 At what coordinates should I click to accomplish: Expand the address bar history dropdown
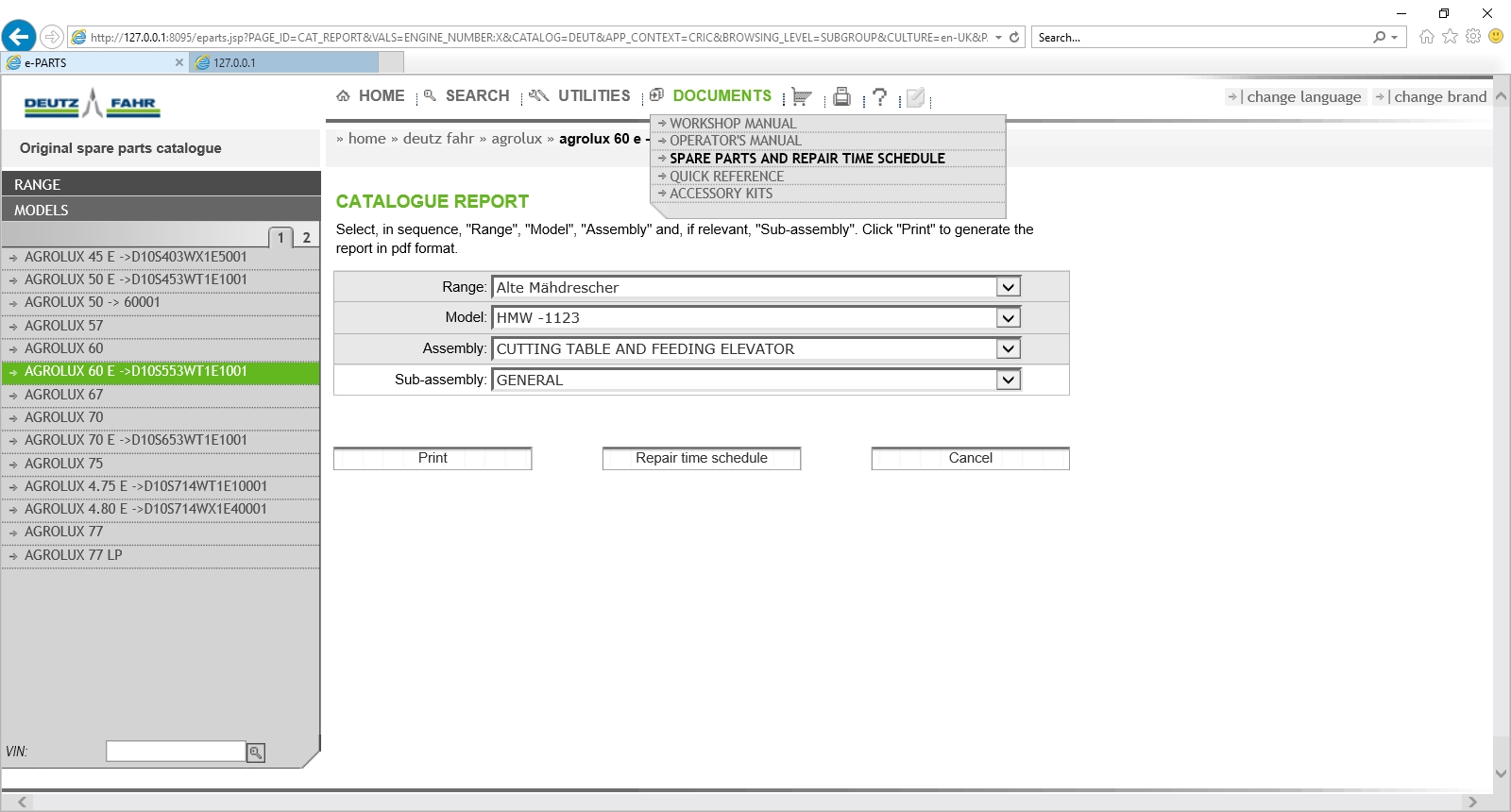pos(998,38)
